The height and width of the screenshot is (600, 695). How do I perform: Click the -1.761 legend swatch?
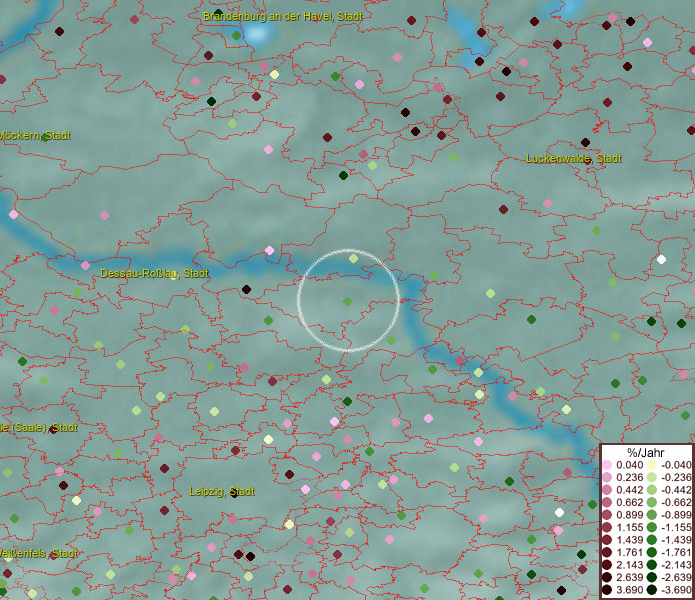652,553
